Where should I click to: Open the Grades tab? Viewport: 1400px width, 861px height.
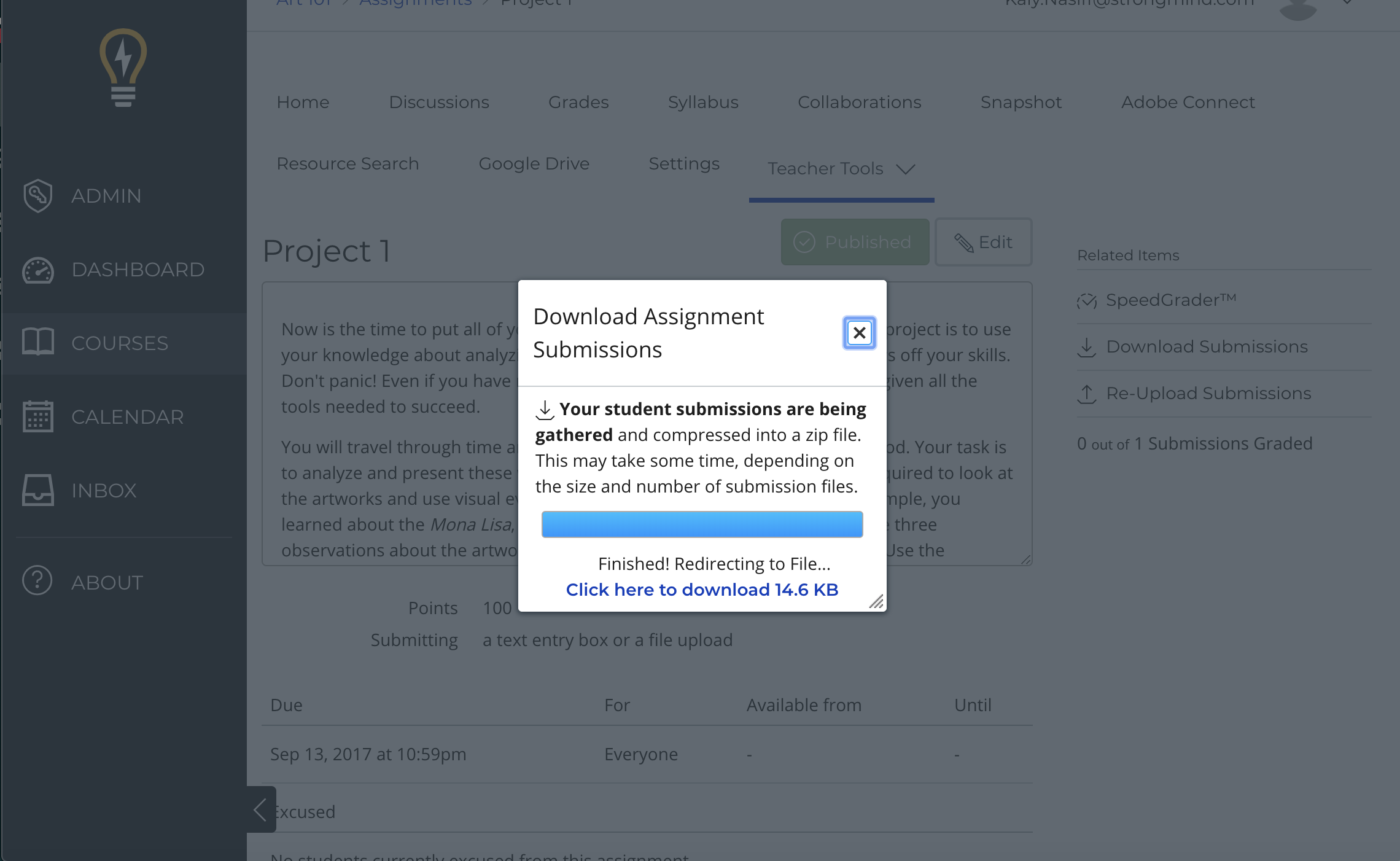[578, 102]
